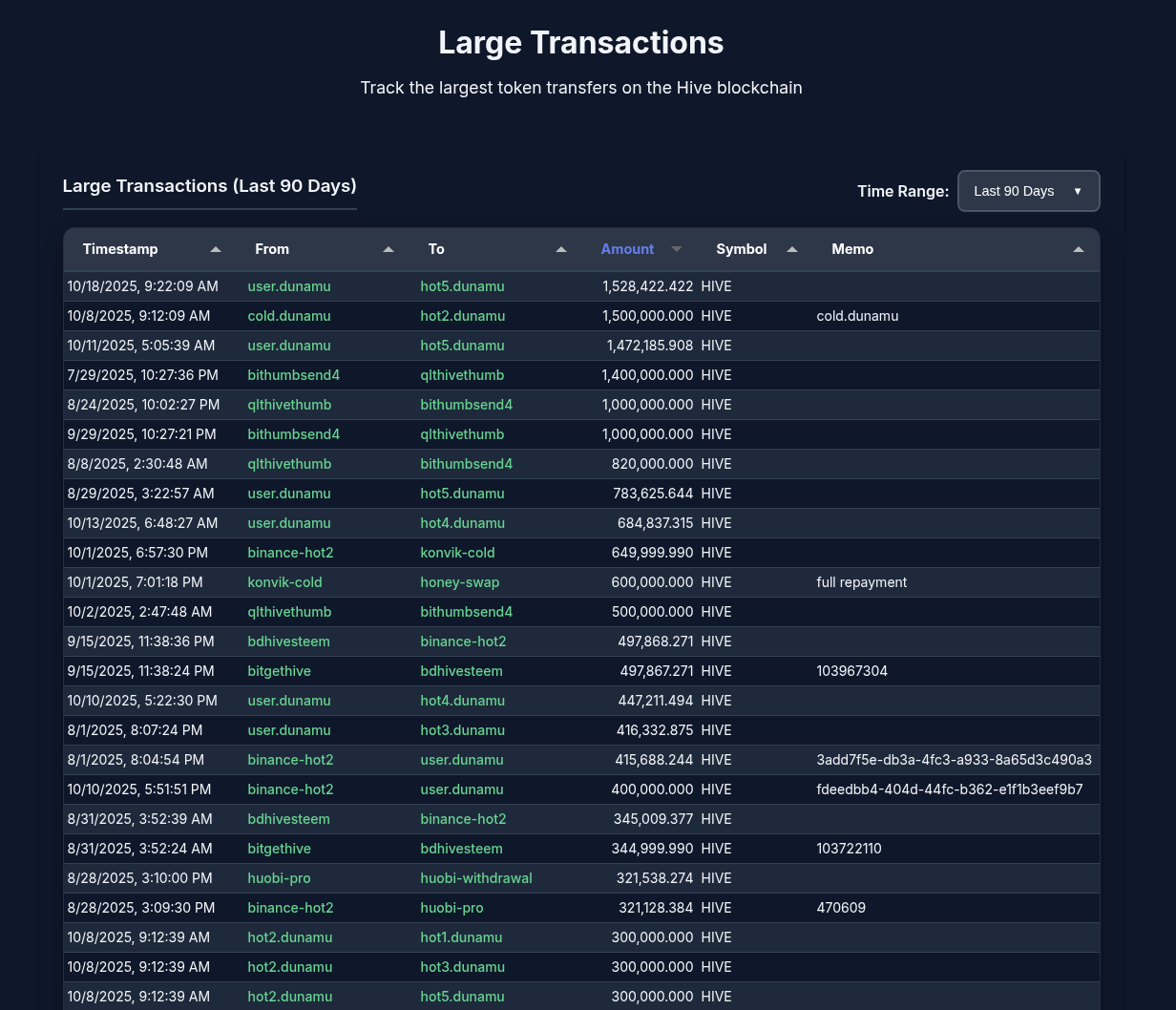The height and width of the screenshot is (1010, 1176).
Task: Click the Memo column sort arrow
Action: 1079,249
